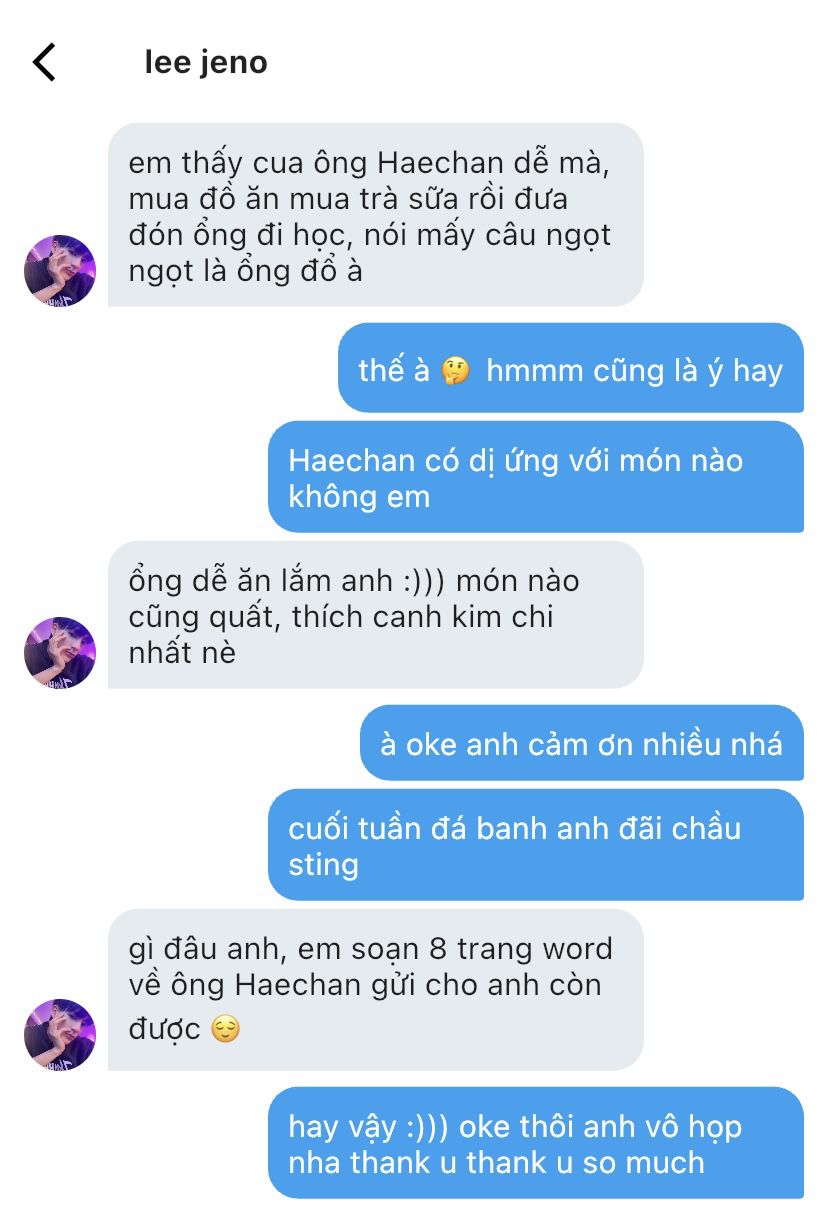Image resolution: width=826 pixels, height=1208 pixels.
Task: Tap the 'cuối tuần đá banh' message bubble
Action: [x=535, y=845]
